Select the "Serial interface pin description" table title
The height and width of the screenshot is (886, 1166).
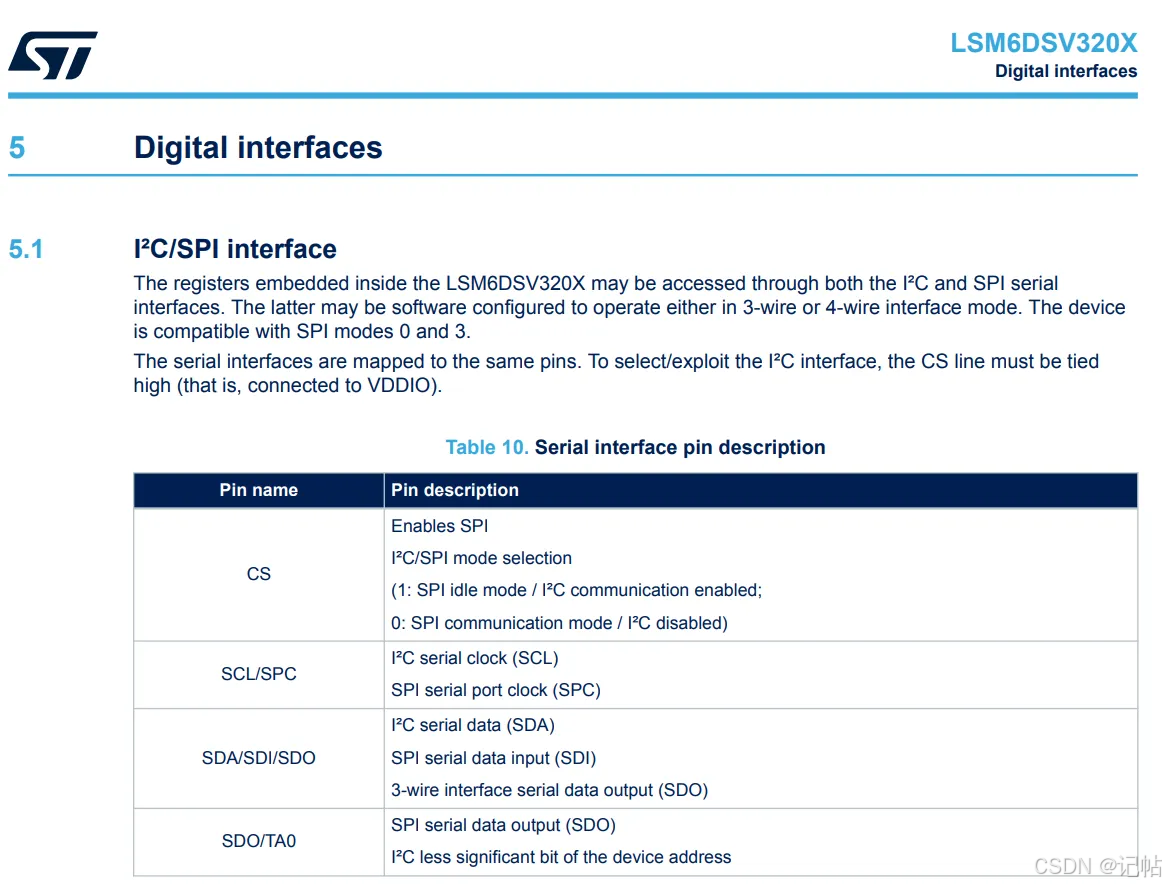tap(680, 447)
